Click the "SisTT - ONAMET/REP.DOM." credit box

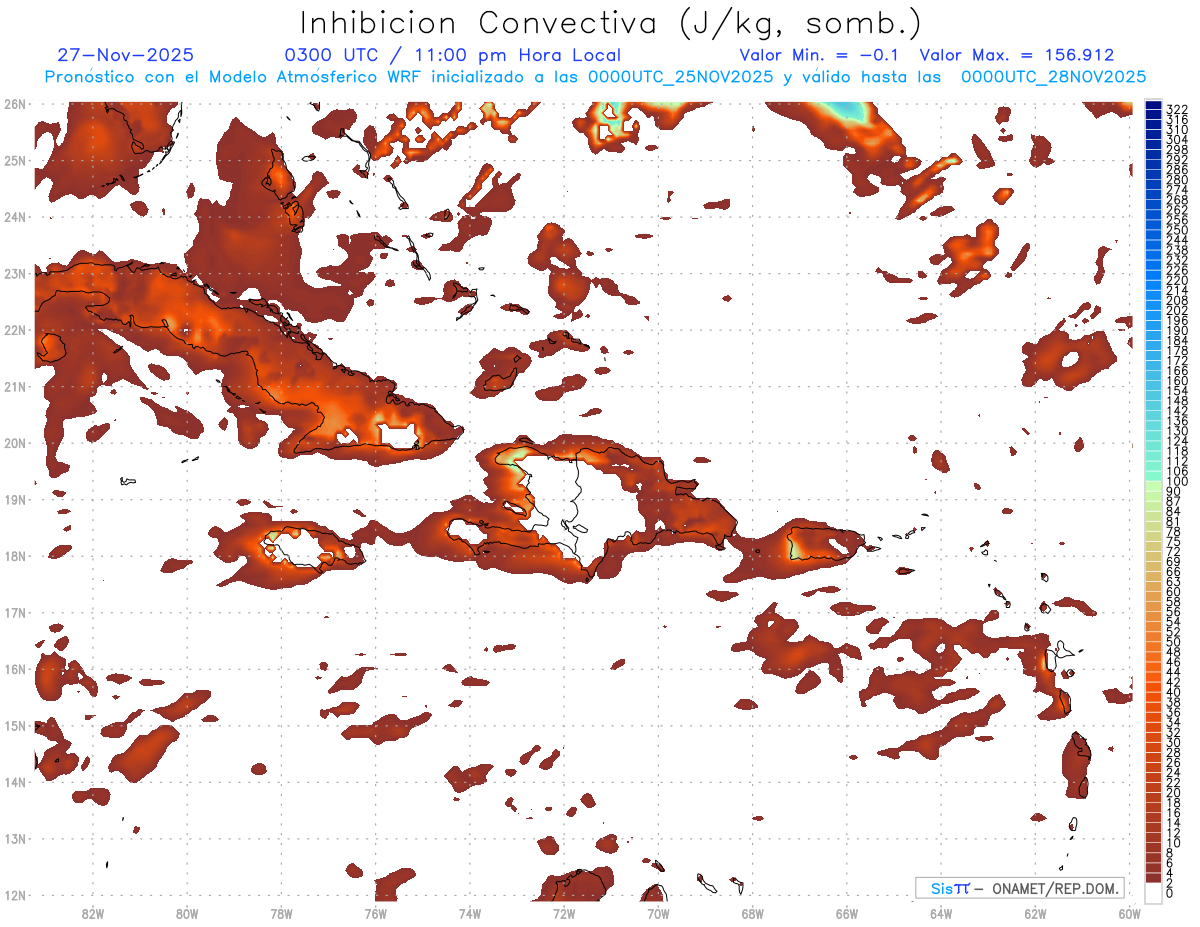[x=1020, y=888]
